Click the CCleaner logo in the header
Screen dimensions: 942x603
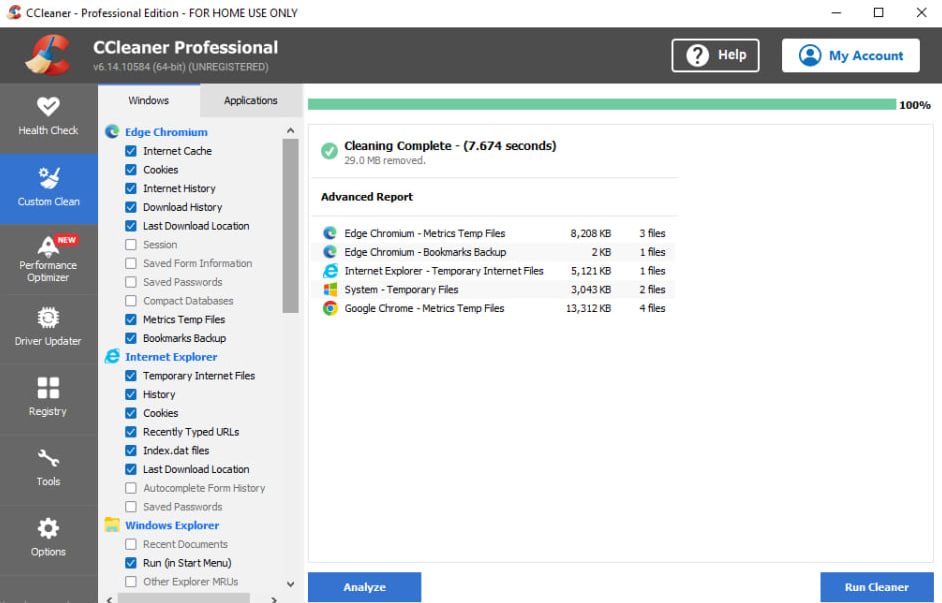(47, 55)
